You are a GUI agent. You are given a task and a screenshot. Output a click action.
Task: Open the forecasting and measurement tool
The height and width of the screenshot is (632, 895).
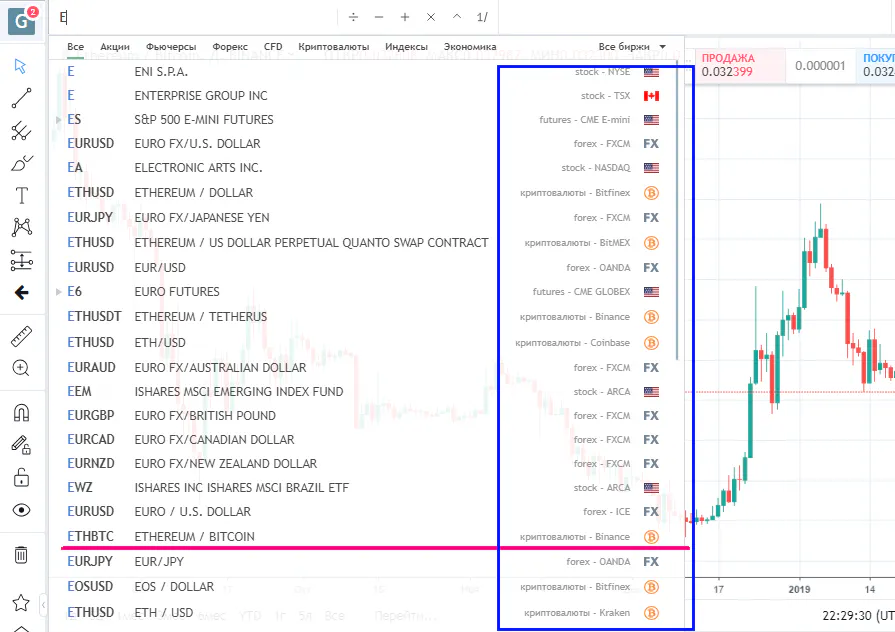point(22,260)
